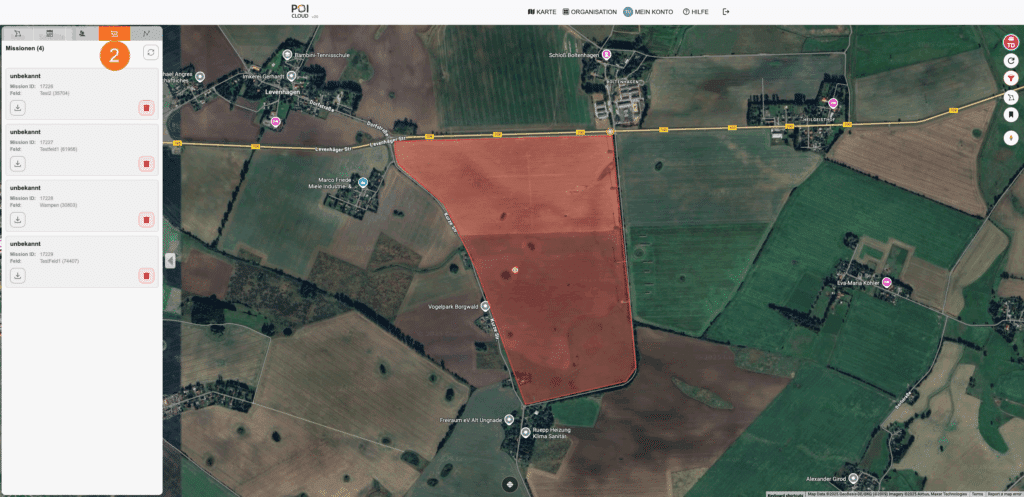Switch to the first sidebar tab
The height and width of the screenshot is (497, 1024).
pyautogui.click(x=18, y=33)
